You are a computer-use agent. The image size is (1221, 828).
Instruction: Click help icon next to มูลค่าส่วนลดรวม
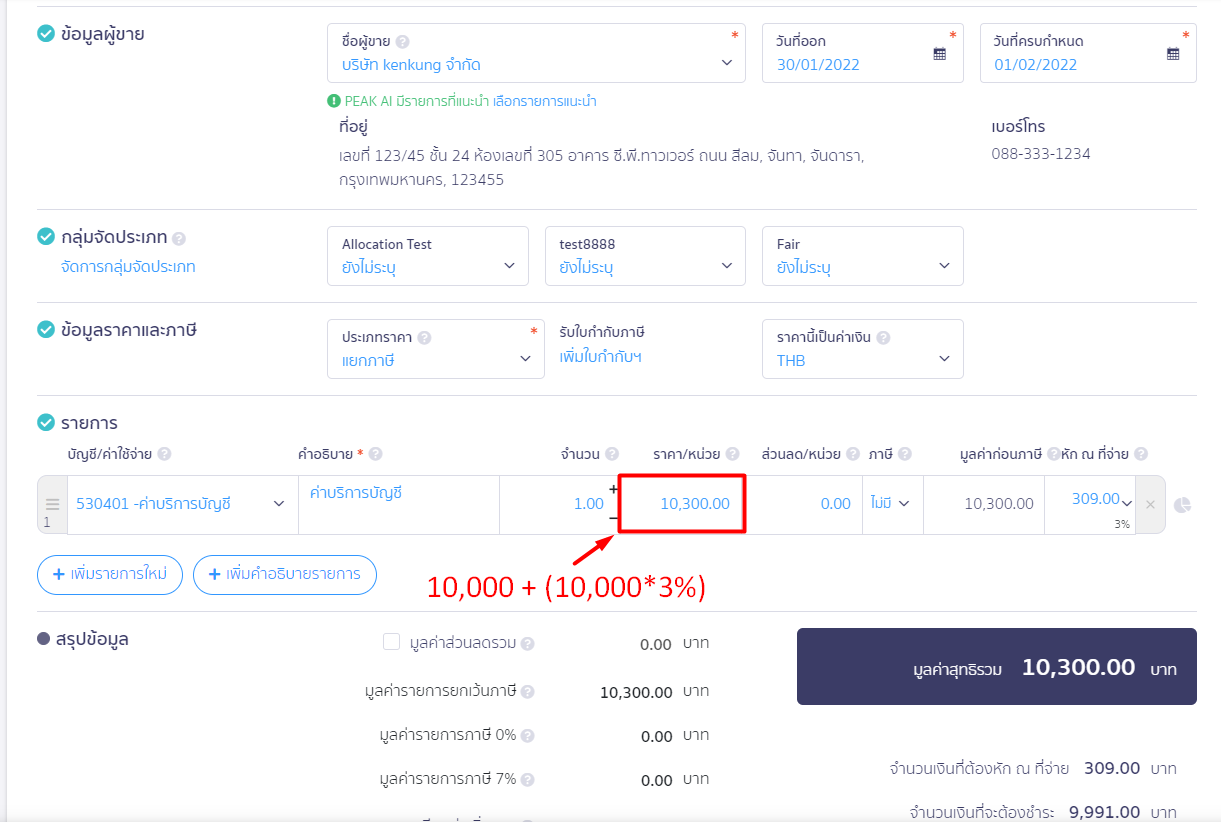[x=527, y=644]
